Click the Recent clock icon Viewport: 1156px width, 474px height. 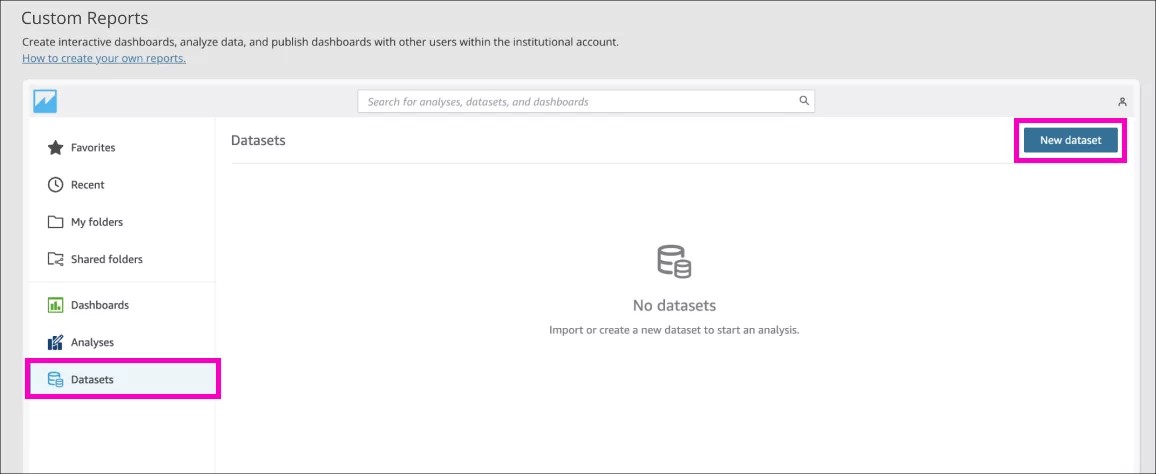(56, 185)
